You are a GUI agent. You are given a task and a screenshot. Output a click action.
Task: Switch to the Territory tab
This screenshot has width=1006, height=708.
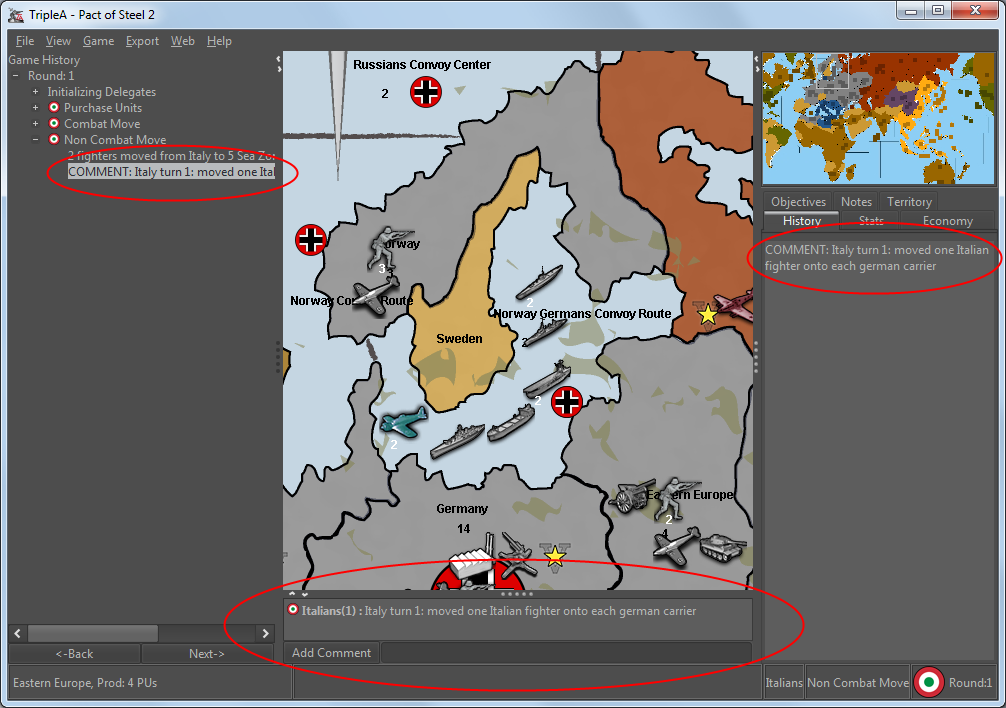[x=909, y=201]
